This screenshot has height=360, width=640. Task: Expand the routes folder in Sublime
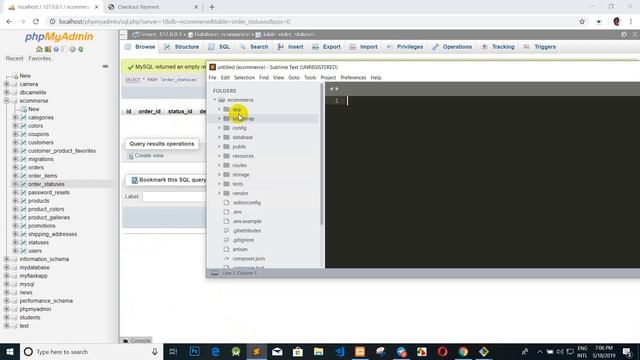point(219,165)
